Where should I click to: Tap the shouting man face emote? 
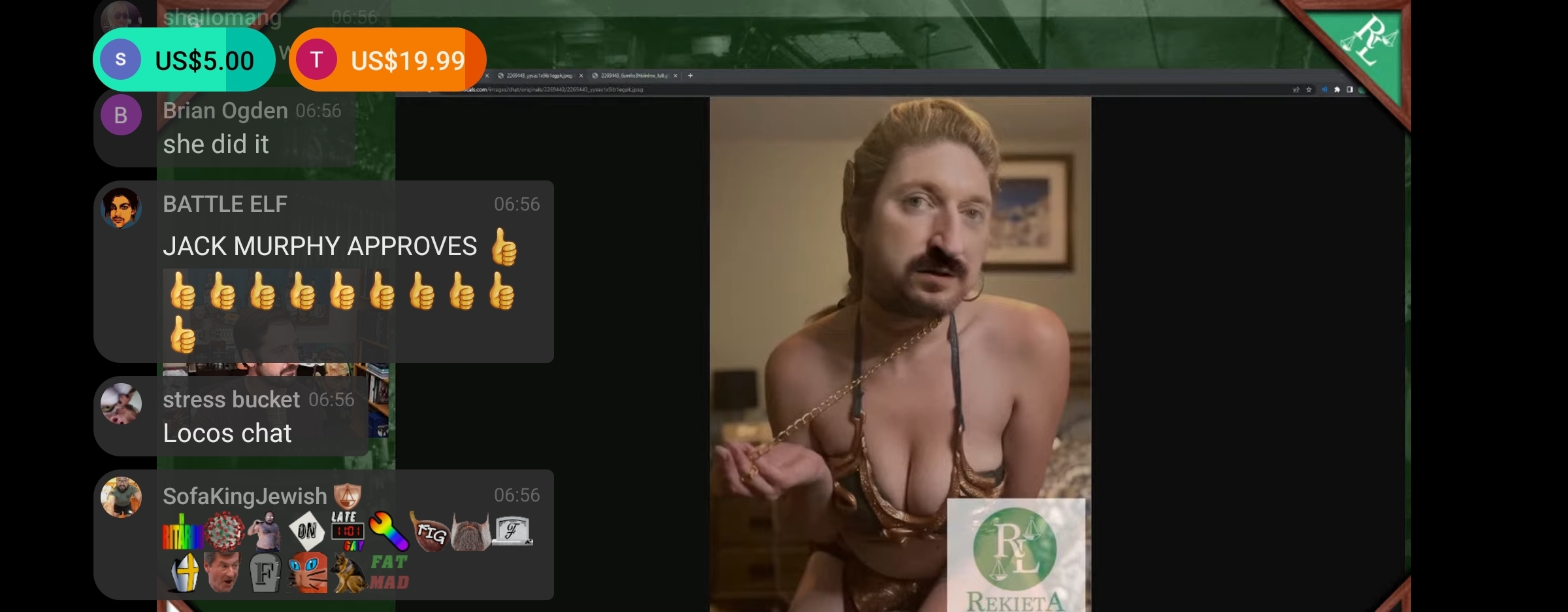(x=224, y=571)
